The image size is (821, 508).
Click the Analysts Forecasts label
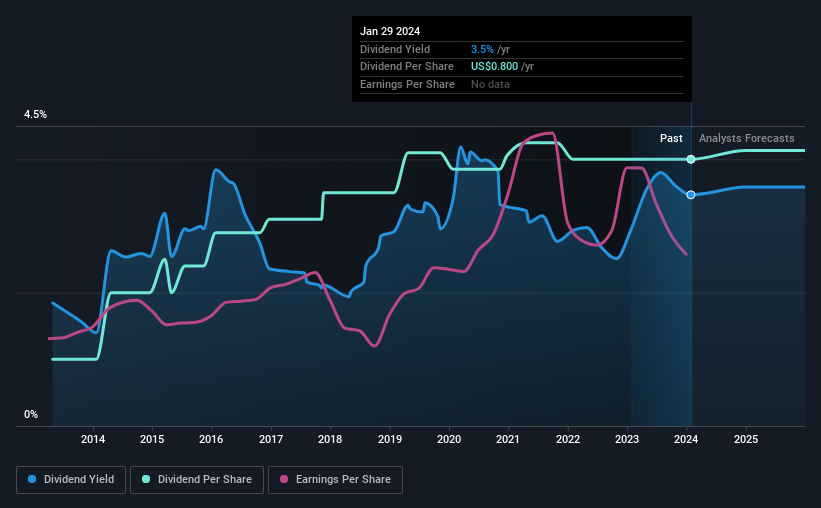(x=746, y=138)
